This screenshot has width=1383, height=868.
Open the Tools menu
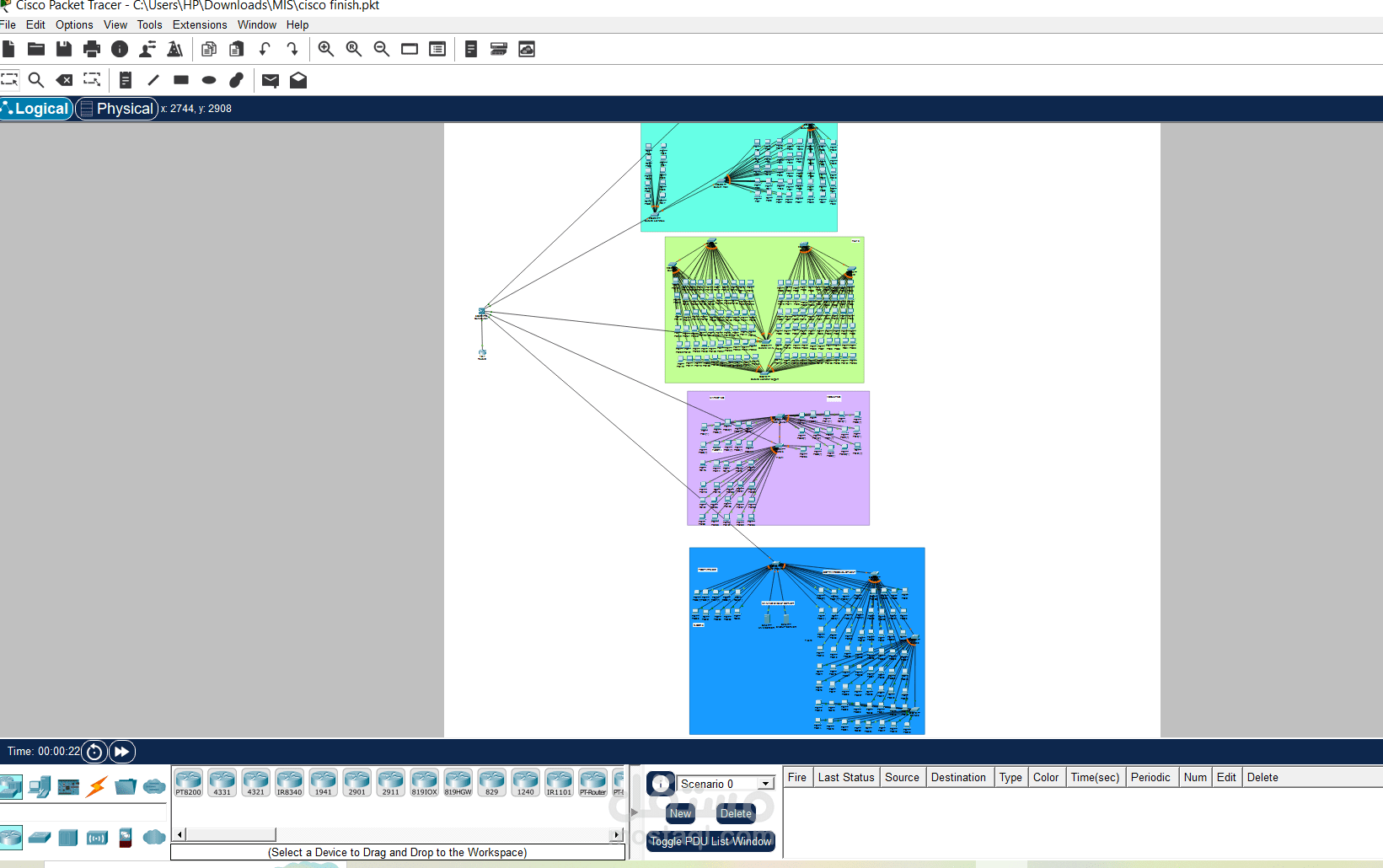click(x=150, y=25)
